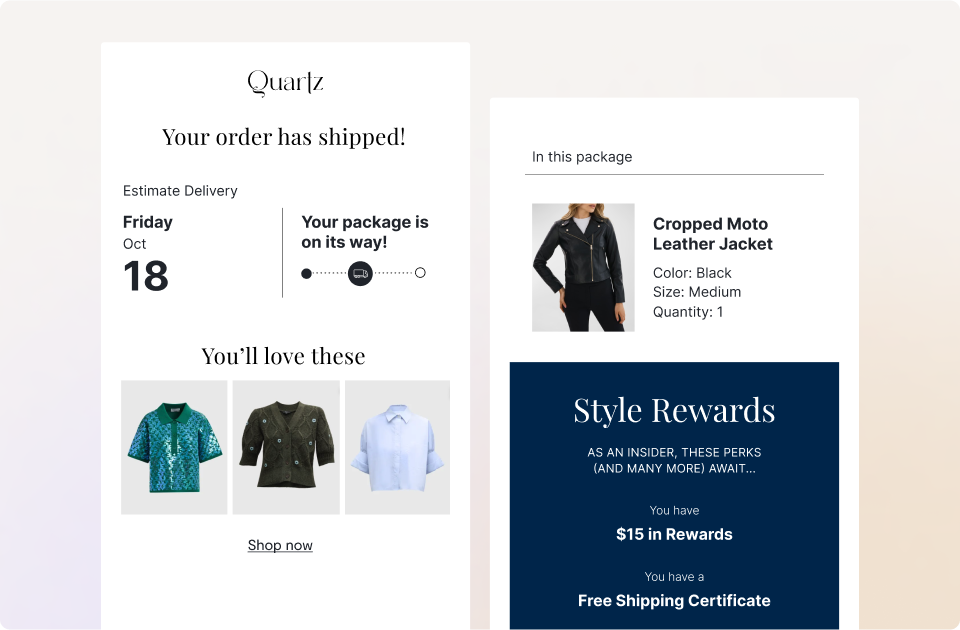Click the large delivery date number 18
The image size is (960, 630).
(146, 276)
